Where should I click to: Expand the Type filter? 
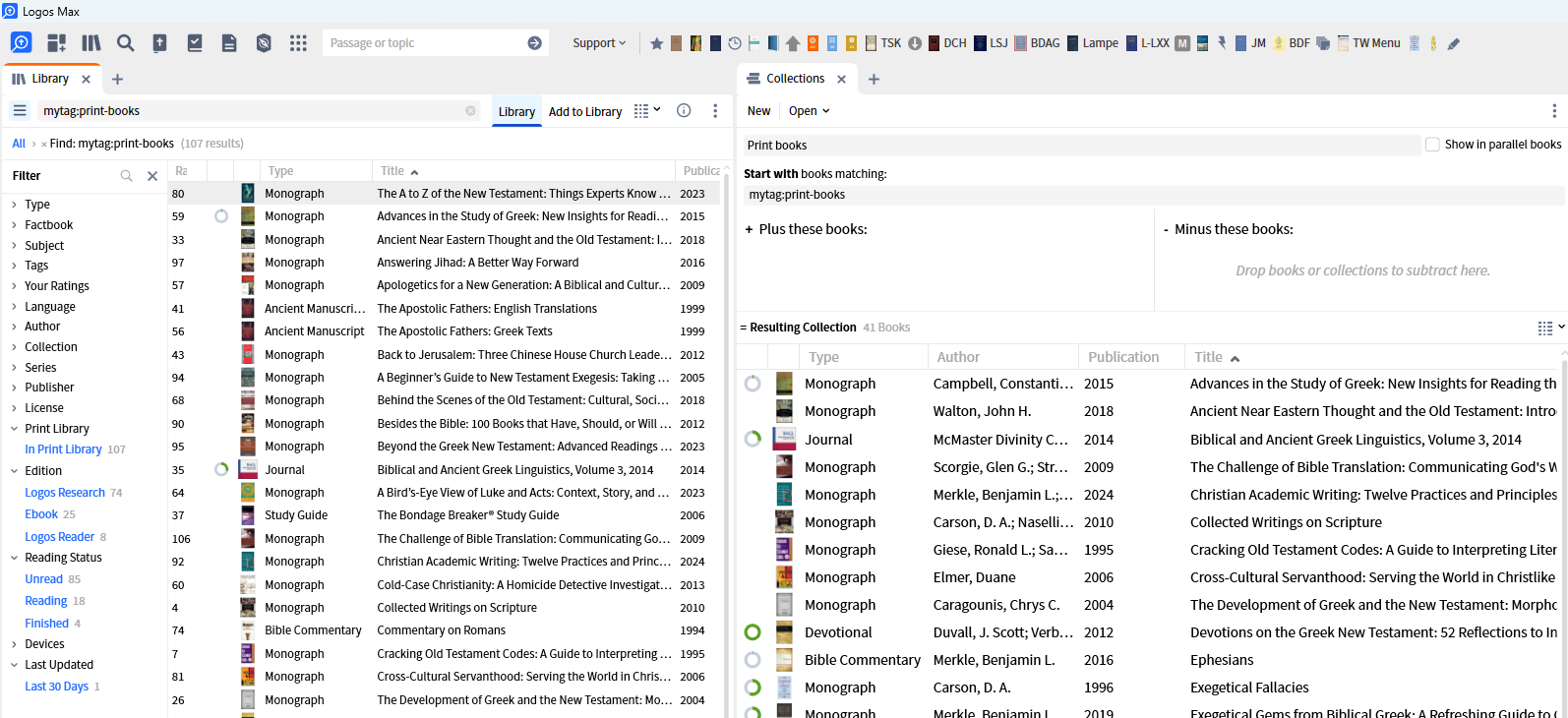[x=14, y=205]
